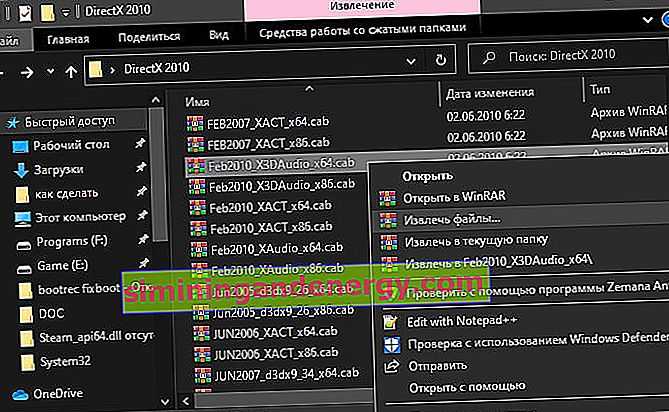This screenshot has height=412, width=669.
Task: Select file Feb2010_XACT_x86.cab
Action: click(271, 228)
